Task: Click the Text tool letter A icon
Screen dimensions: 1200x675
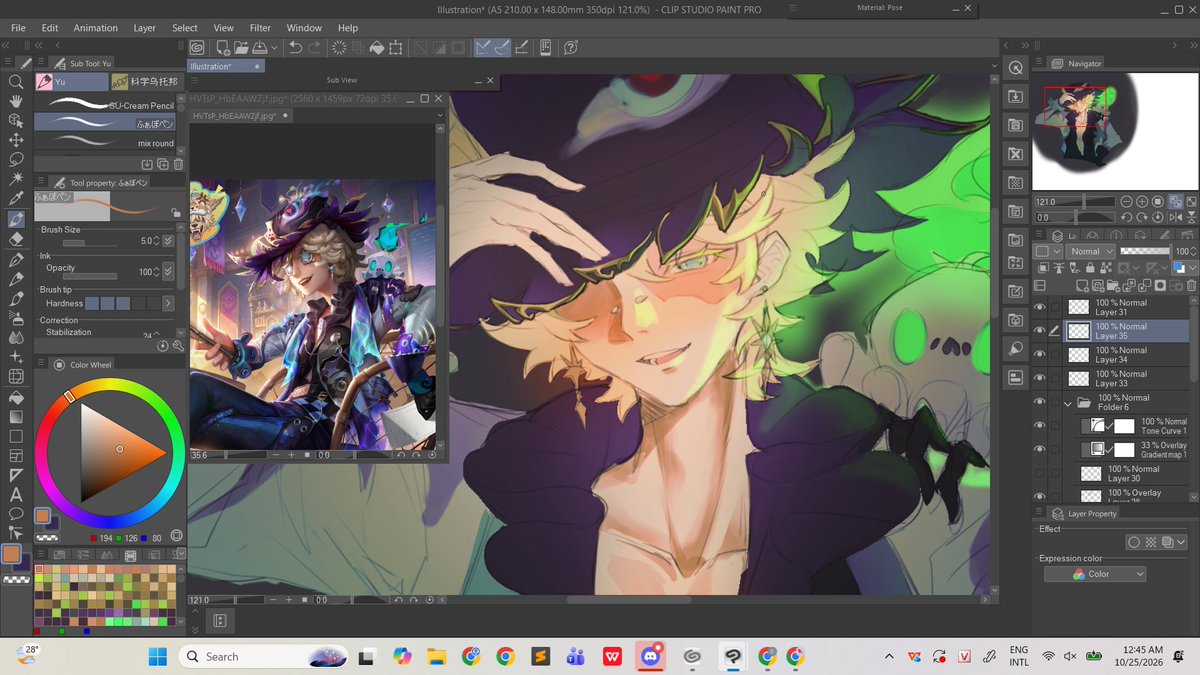Action: pos(16,494)
